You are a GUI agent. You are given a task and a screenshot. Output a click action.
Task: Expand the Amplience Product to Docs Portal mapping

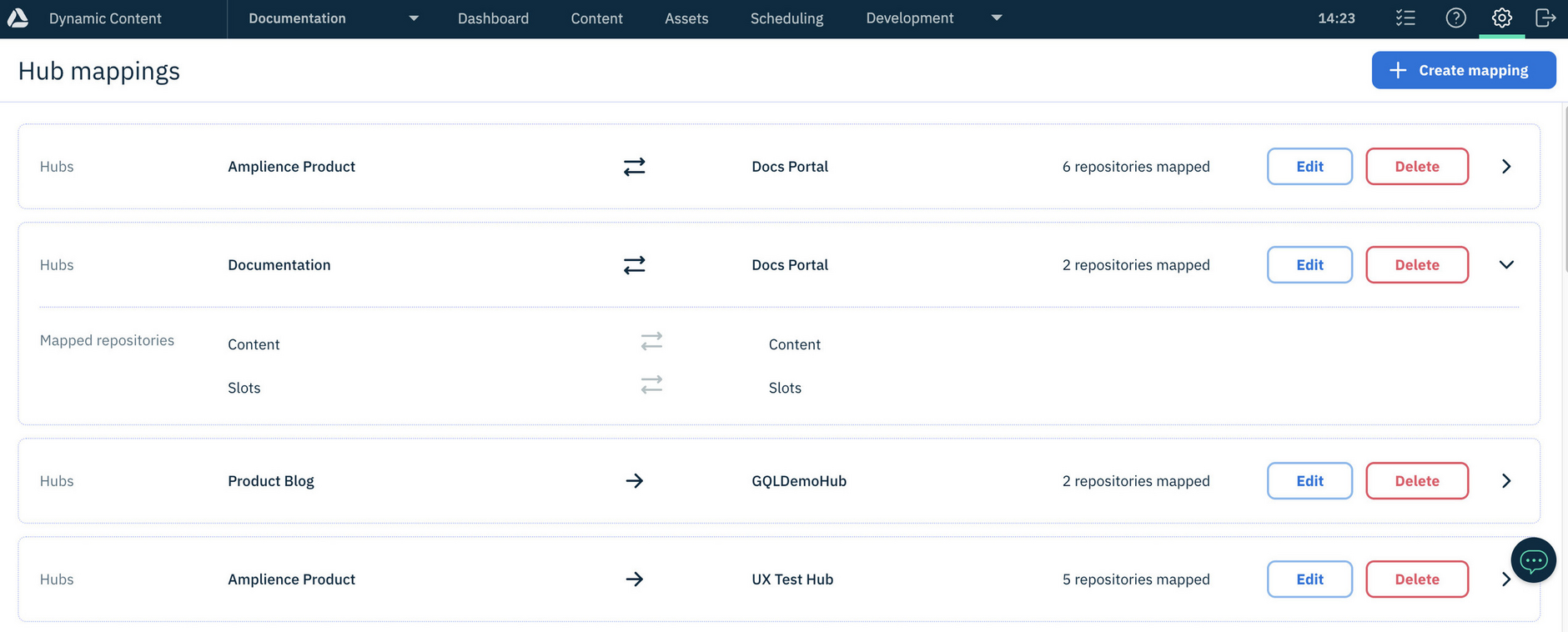point(1506,167)
